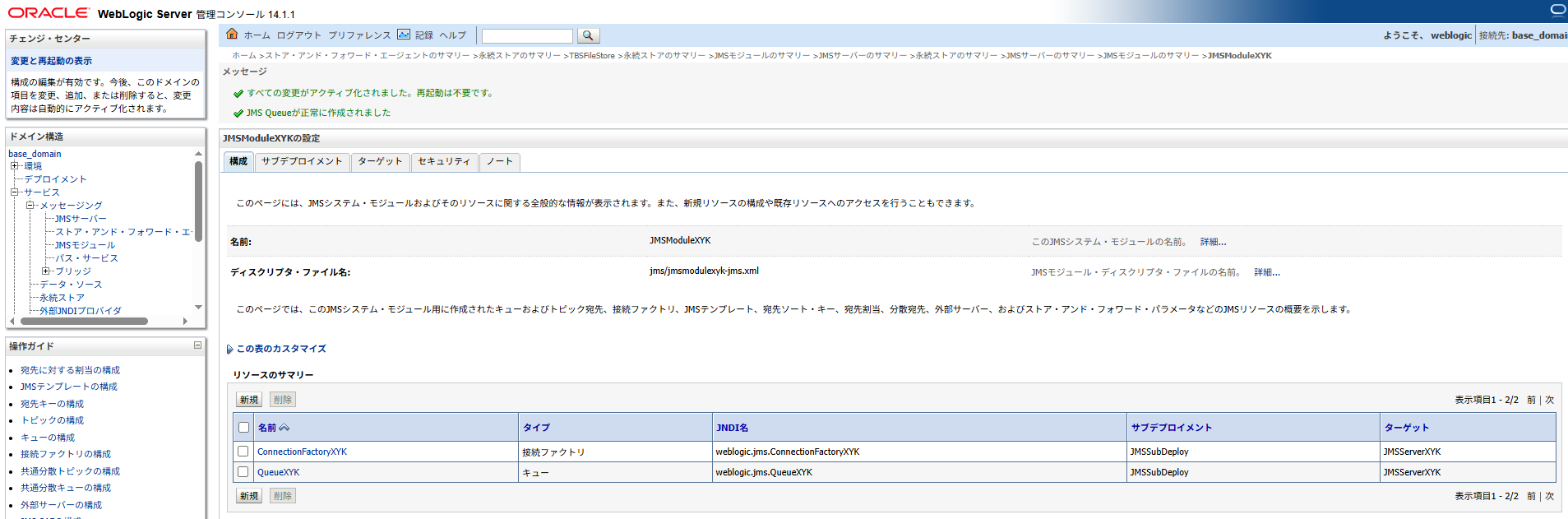Screen dimensions: 1568x519
Task: Sort by ターゲット column header
Action: coord(1407,428)
